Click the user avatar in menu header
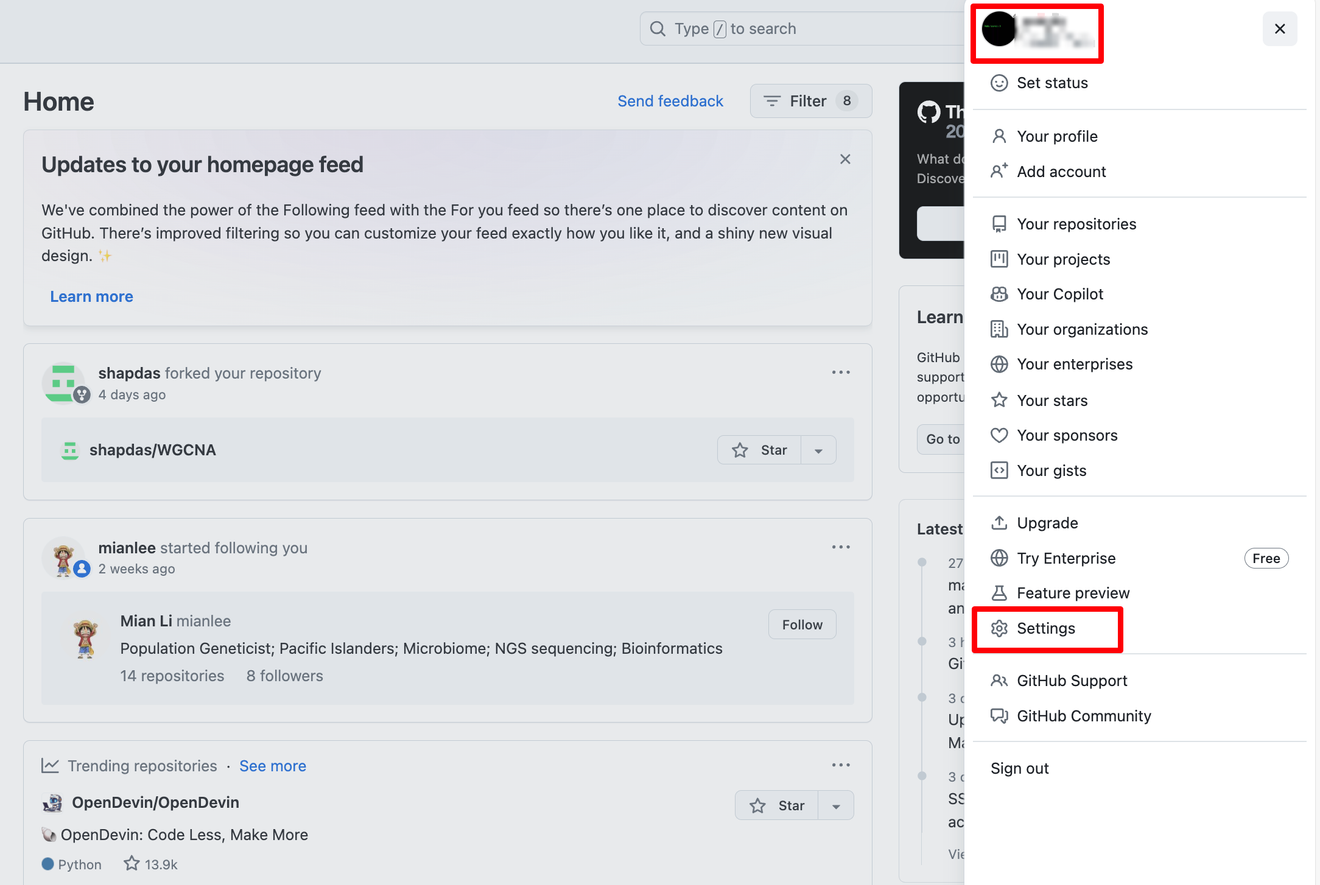Viewport: 1320px width, 885px height. (999, 30)
